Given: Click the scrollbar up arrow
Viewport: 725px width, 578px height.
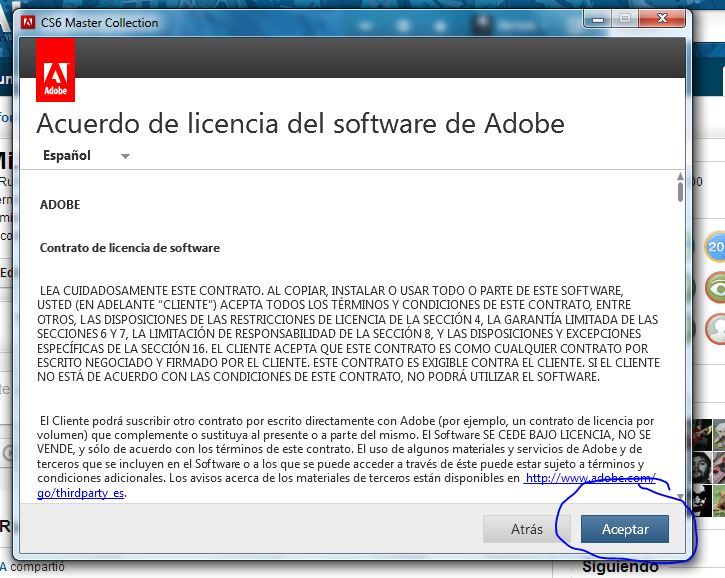Looking at the screenshot, I should pyautogui.click(x=680, y=176).
